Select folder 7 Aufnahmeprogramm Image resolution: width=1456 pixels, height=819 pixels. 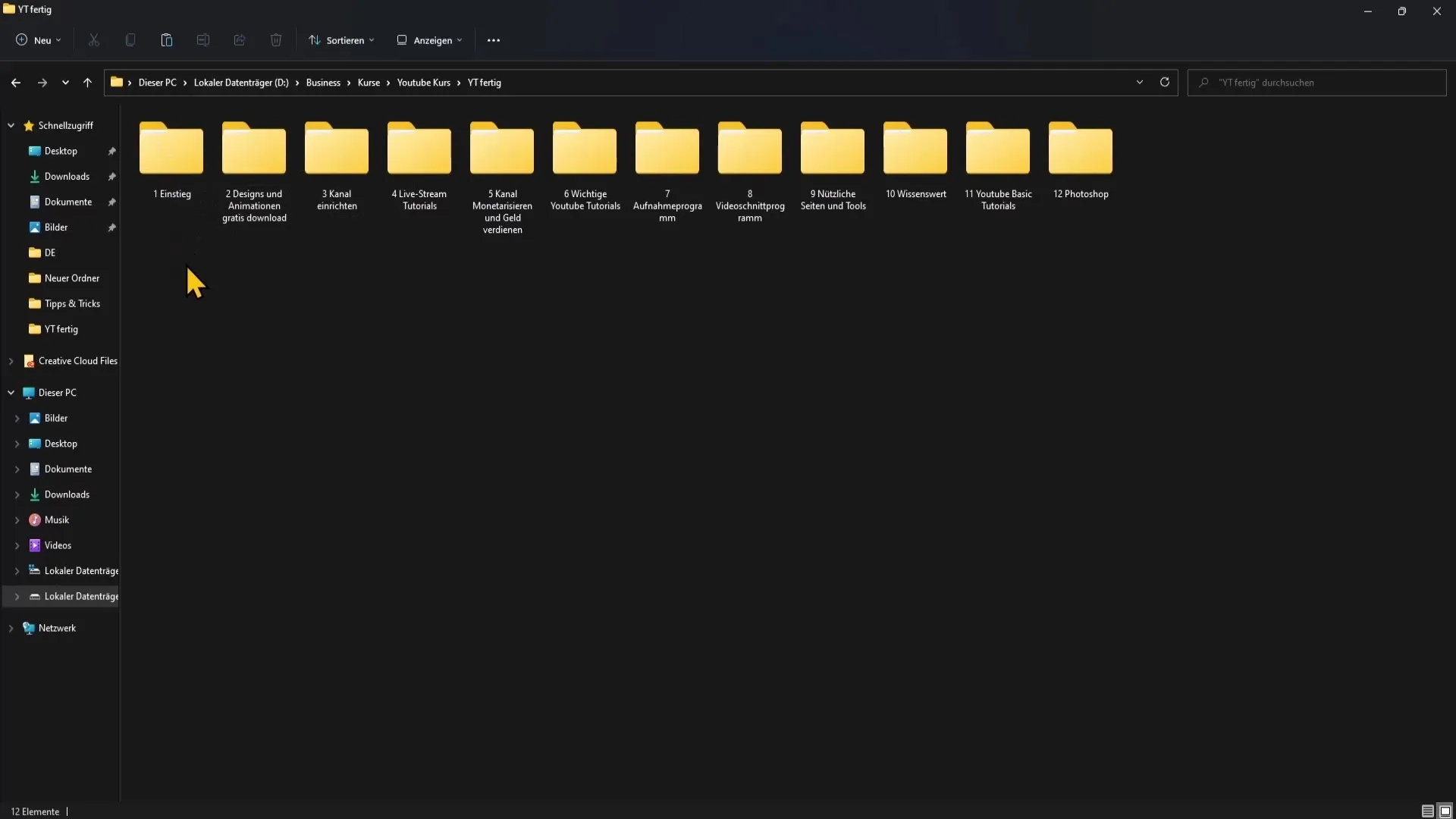coord(667,171)
